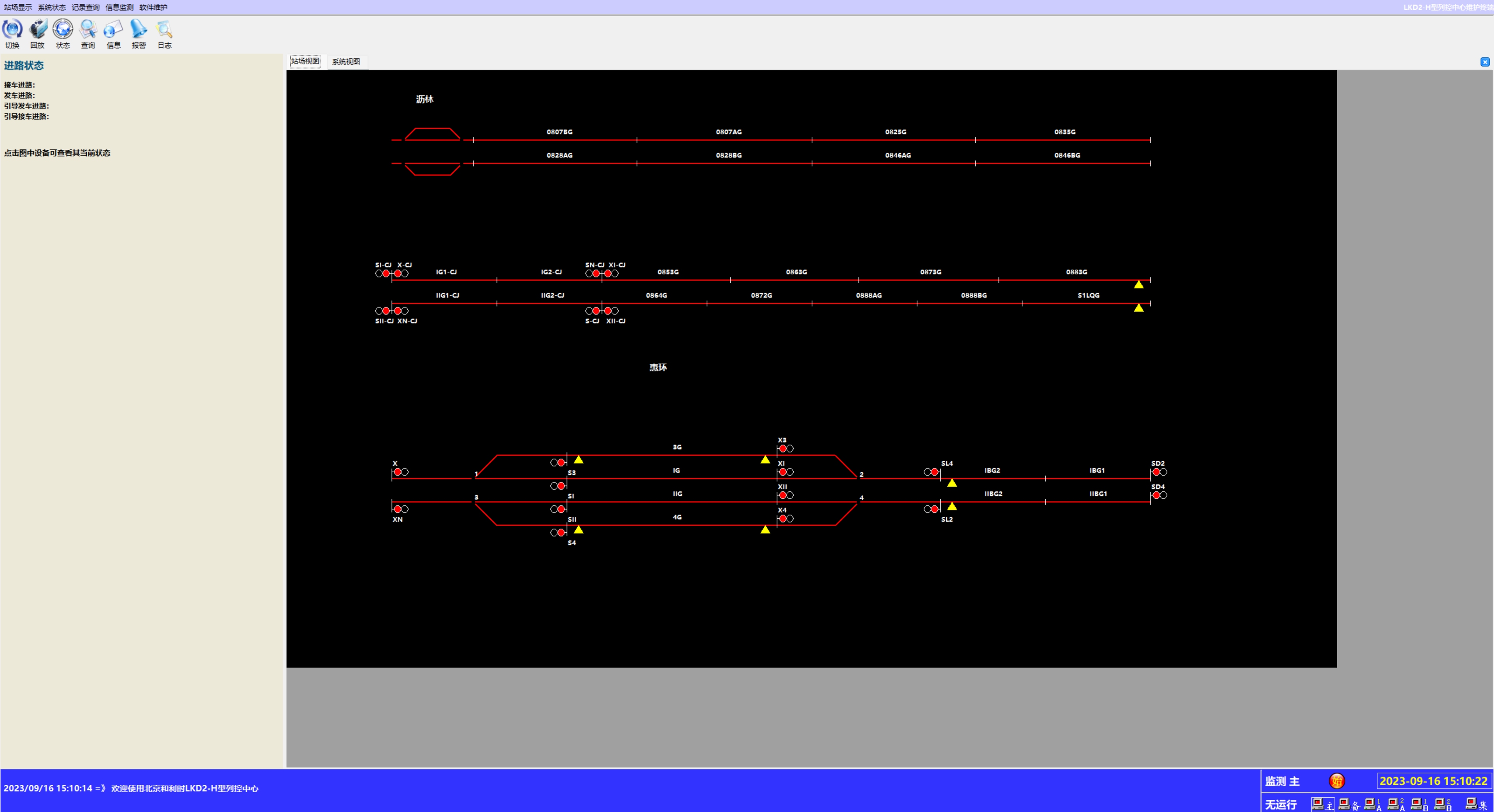Click track section label 0888AG
This screenshot has width=1494, height=812.
point(869,296)
